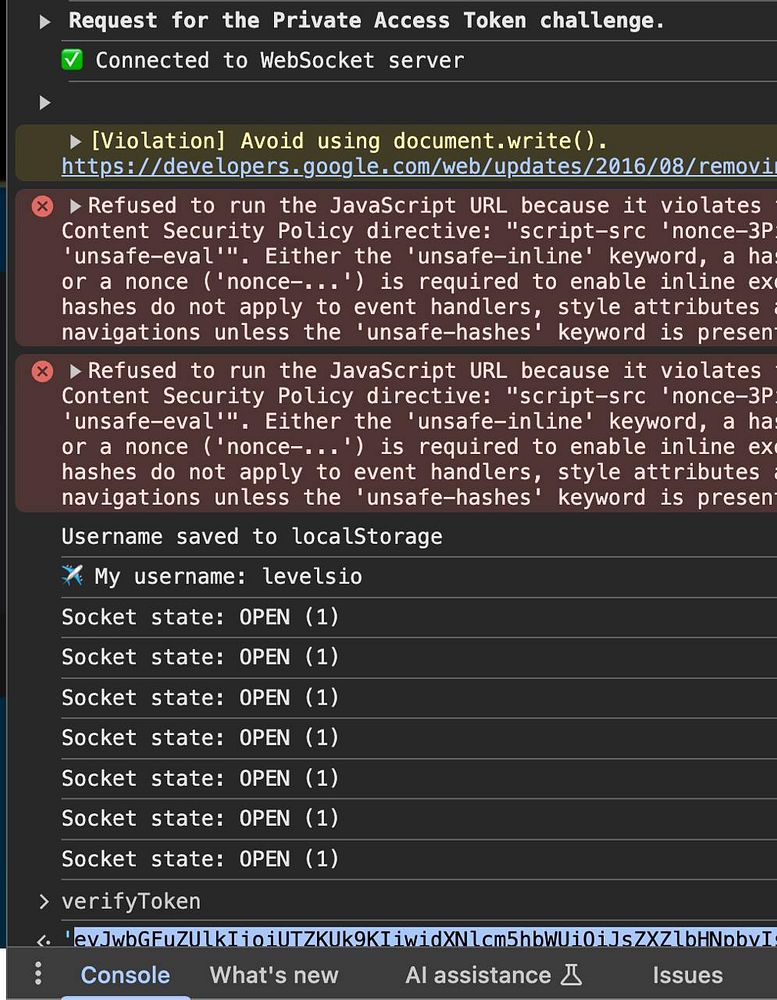Click the second red error icon
The width and height of the screenshot is (777, 1000).
42,371
